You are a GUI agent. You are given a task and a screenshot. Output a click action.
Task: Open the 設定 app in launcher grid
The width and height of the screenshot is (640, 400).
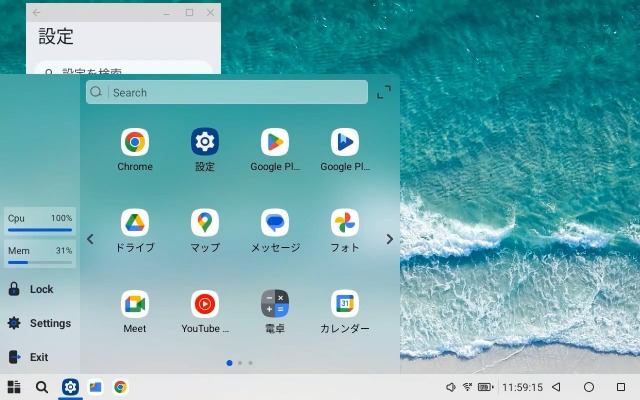click(204, 149)
